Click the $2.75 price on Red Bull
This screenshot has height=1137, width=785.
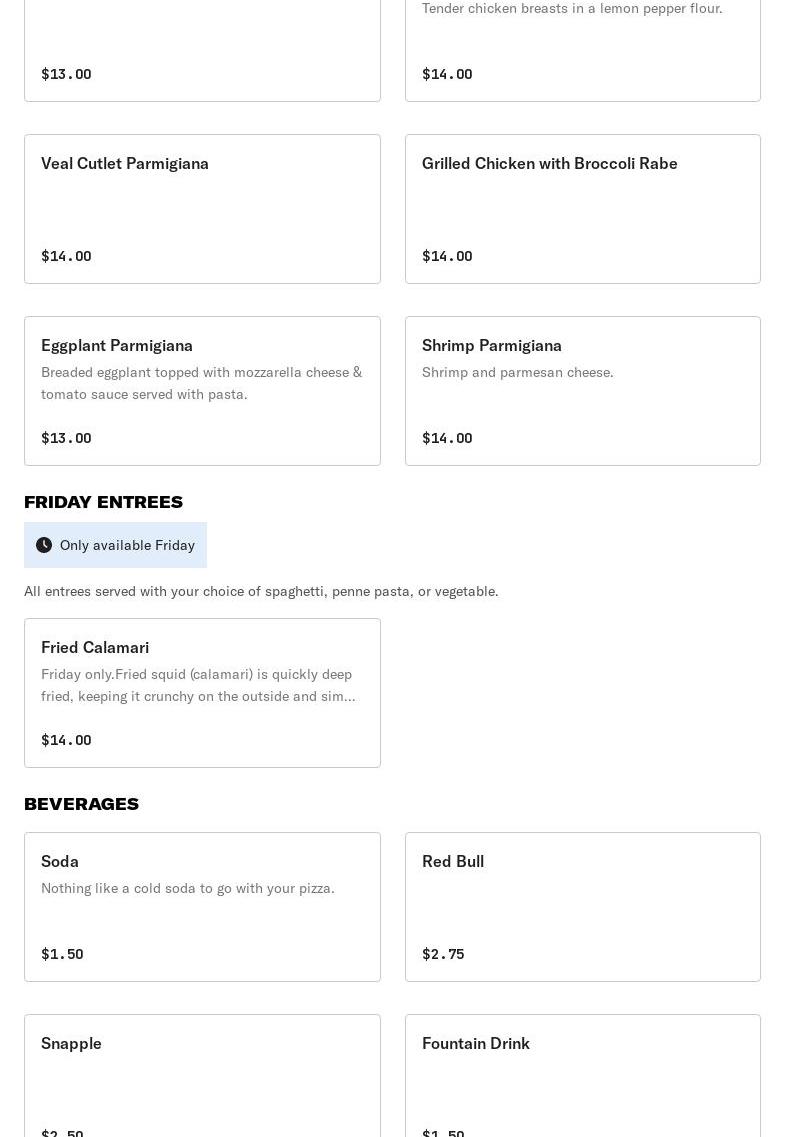pyautogui.click(x=443, y=954)
